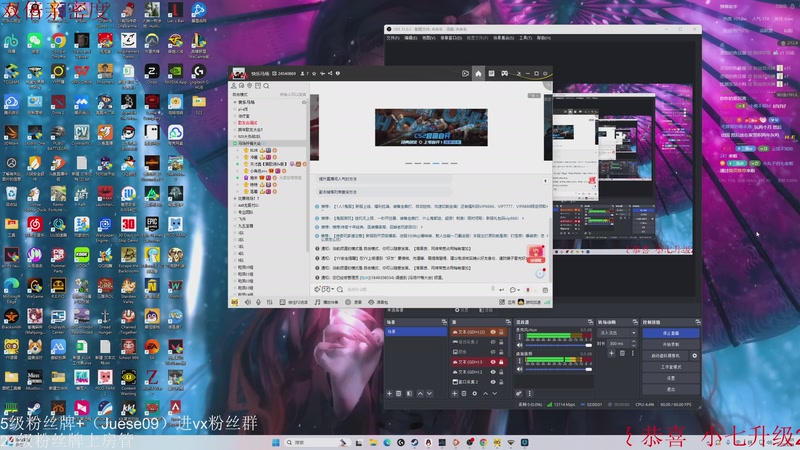Image resolution: width=800 pixels, height=450 pixels.
Task: Hide the 文本 (GDI+) 2 source
Action: (x=493, y=372)
